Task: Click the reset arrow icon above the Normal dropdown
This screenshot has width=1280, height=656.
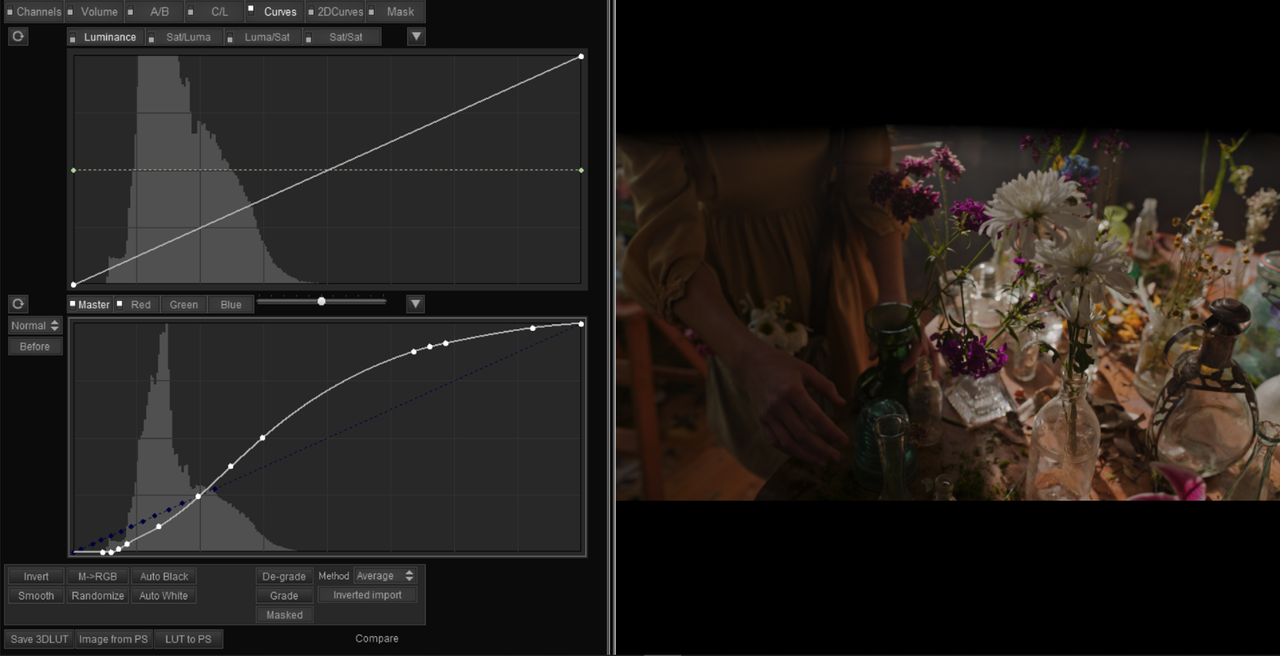Action: pos(18,304)
